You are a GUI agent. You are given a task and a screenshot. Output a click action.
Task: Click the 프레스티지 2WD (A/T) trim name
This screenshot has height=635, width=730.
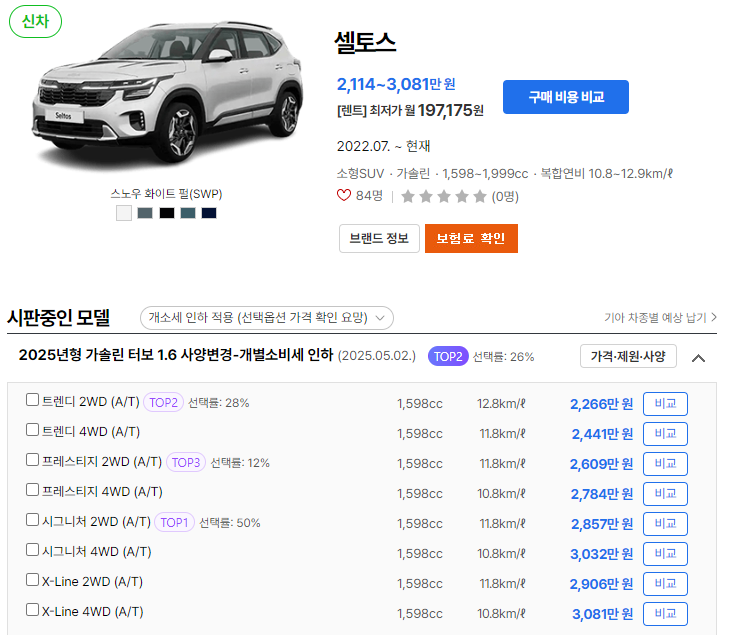102,462
